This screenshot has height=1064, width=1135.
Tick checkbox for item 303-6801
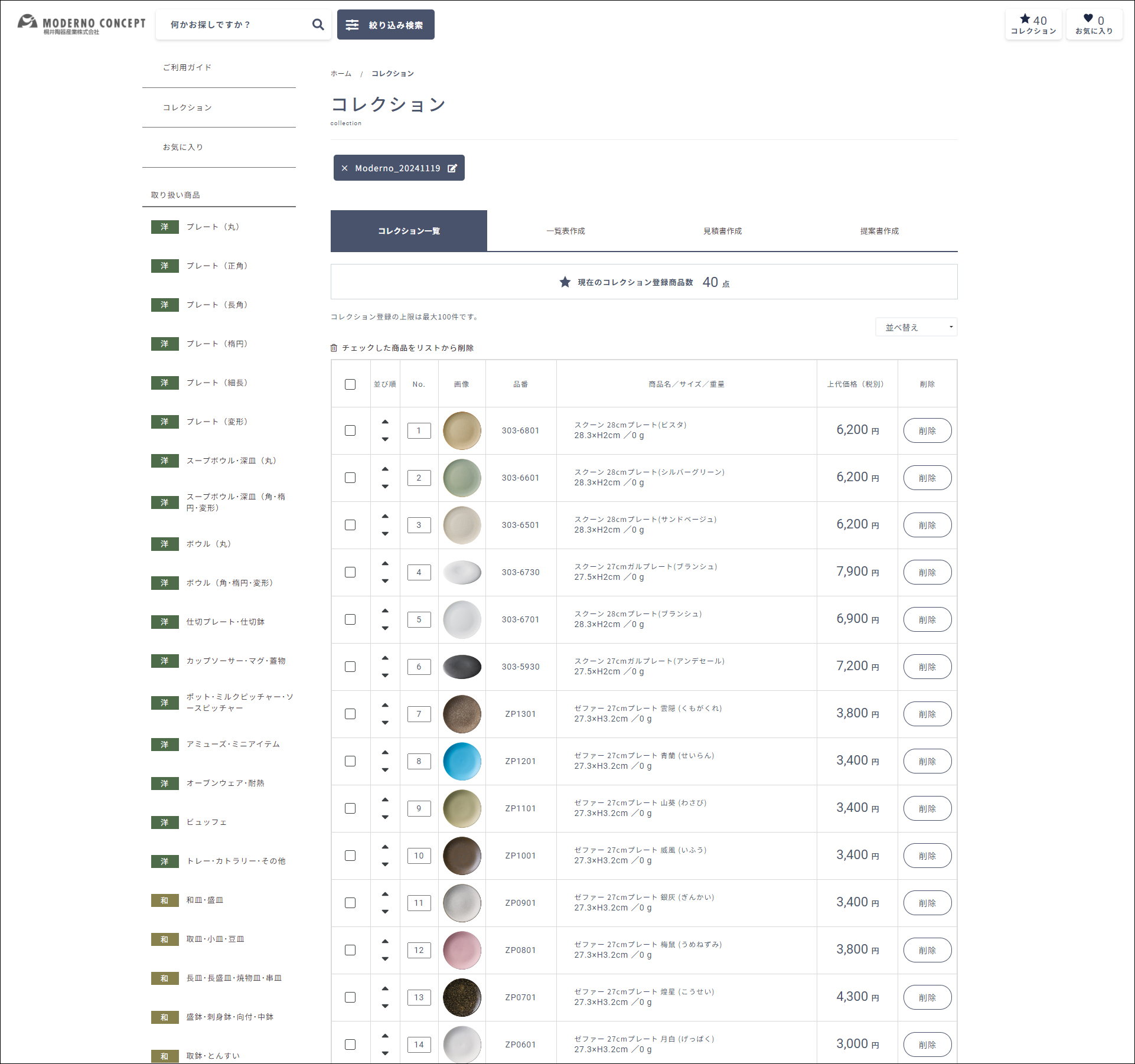coord(350,430)
